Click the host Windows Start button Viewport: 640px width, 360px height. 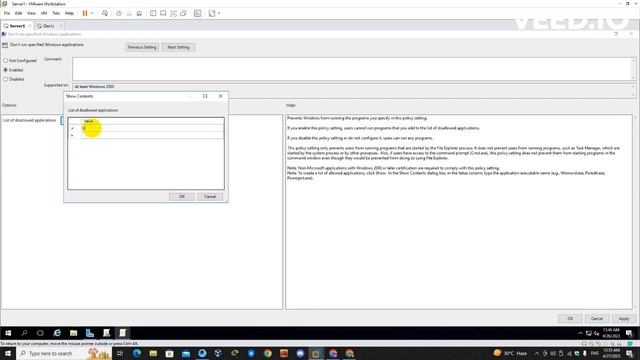coord(8,353)
